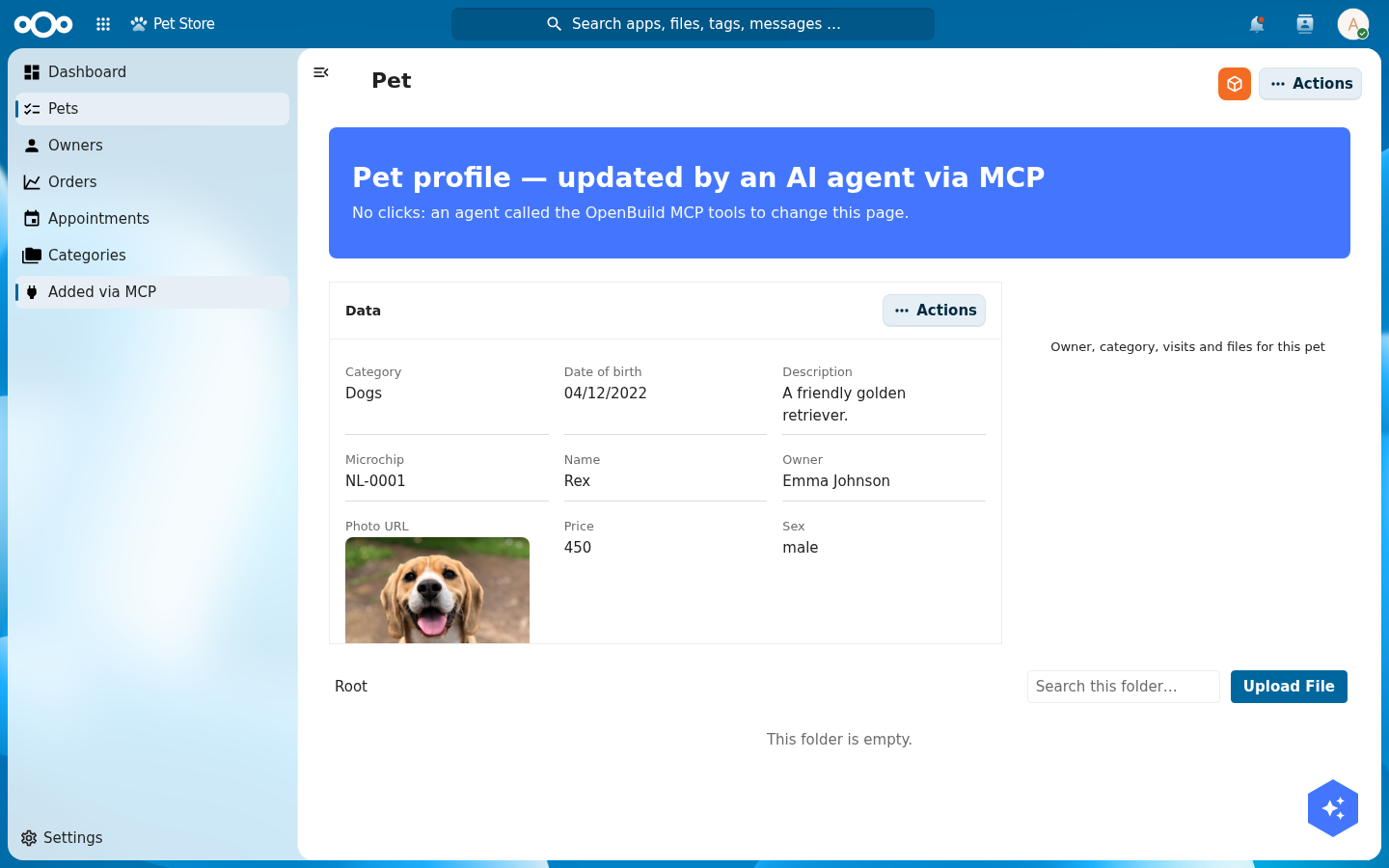Click the Nextcloud logo
This screenshot has width=1389, height=868.
pos(43,24)
